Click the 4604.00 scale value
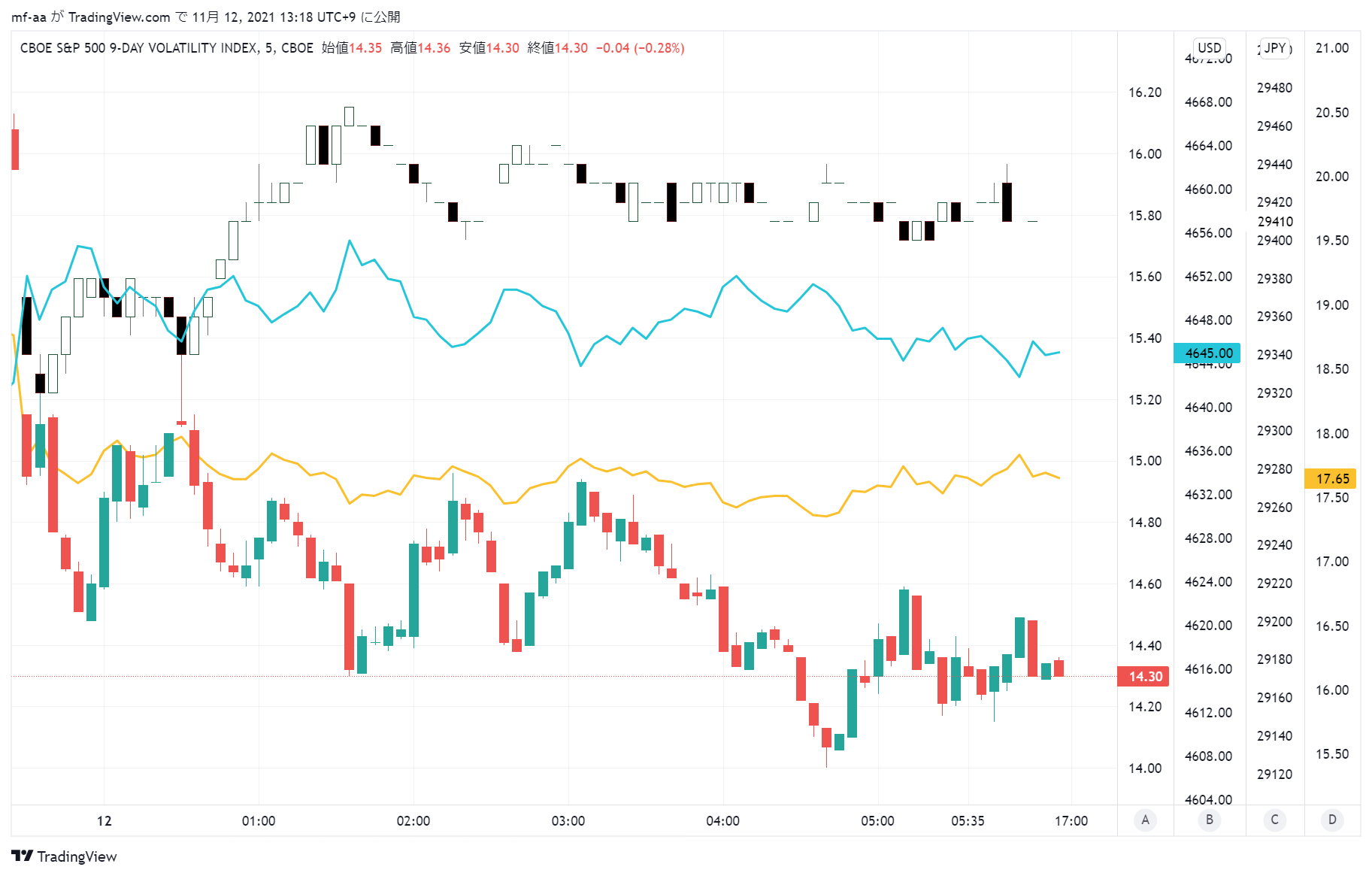Screen dimensions: 1372x876 pos(1209,799)
